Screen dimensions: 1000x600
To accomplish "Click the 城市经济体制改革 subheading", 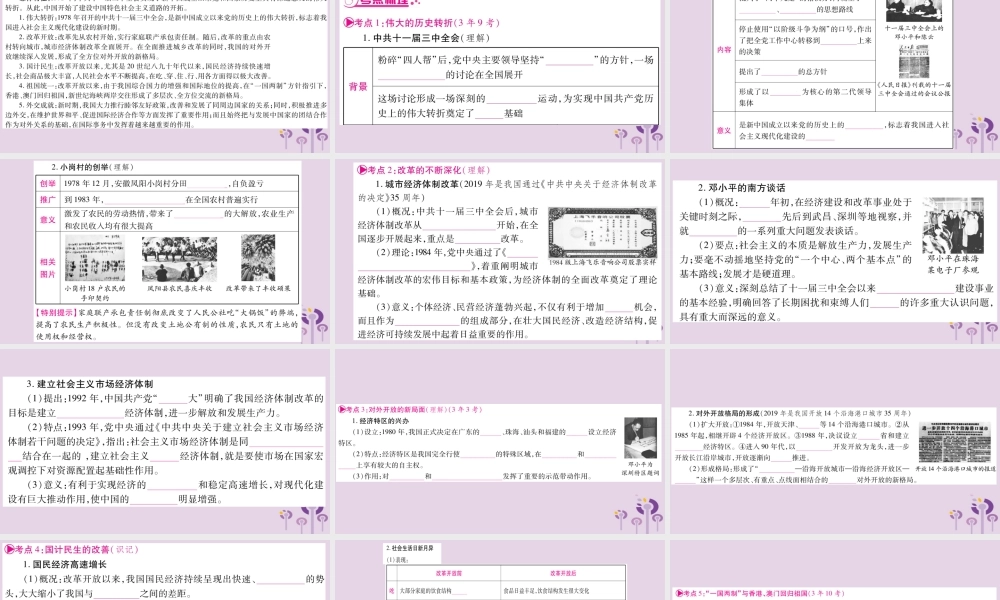I will (422, 184).
